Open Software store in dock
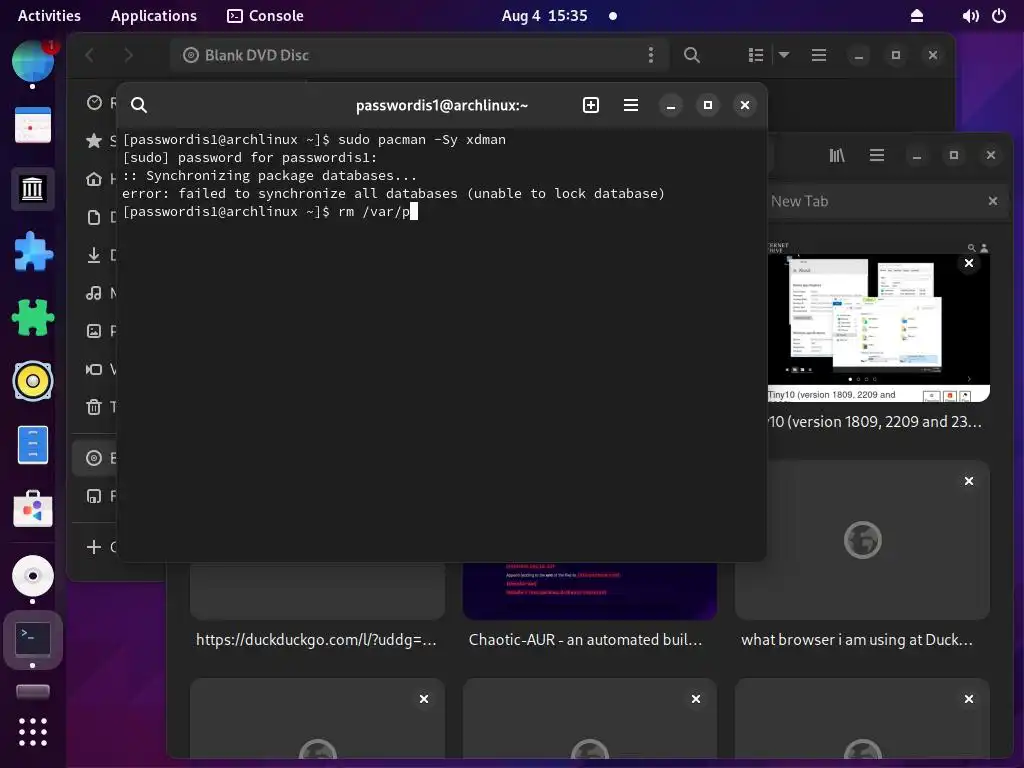The height and width of the screenshot is (768, 1024). [33, 509]
